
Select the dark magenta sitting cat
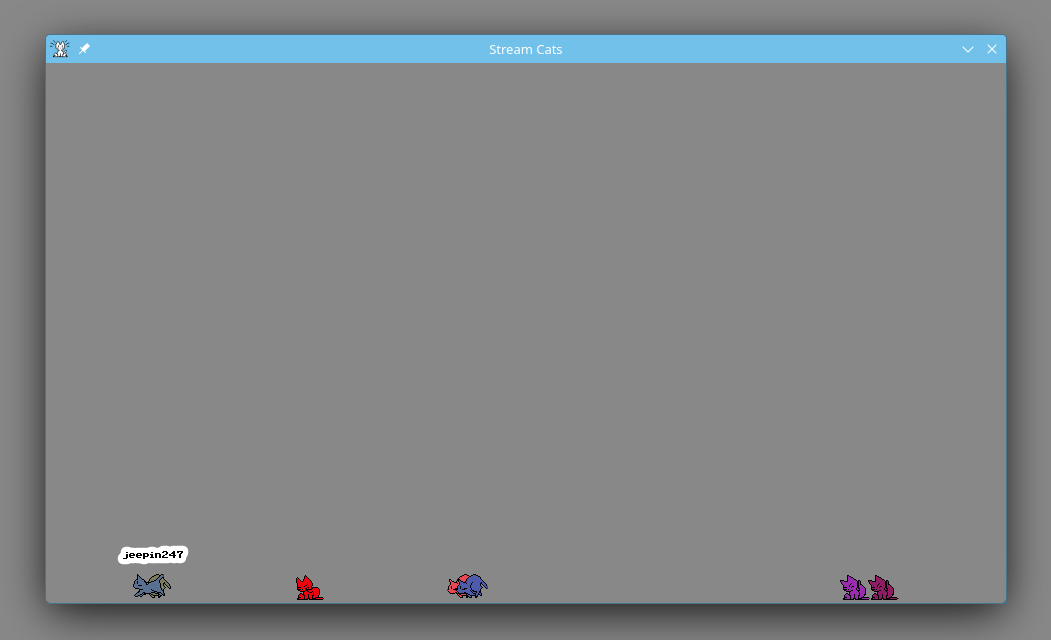tap(883, 588)
